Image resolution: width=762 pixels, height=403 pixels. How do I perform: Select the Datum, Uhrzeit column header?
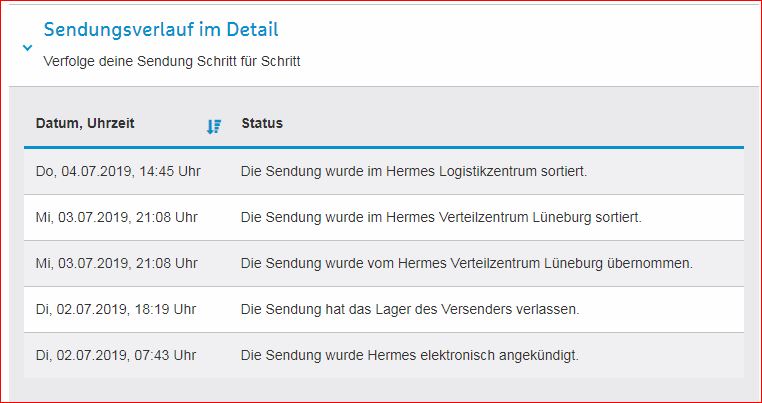[x=85, y=123]
